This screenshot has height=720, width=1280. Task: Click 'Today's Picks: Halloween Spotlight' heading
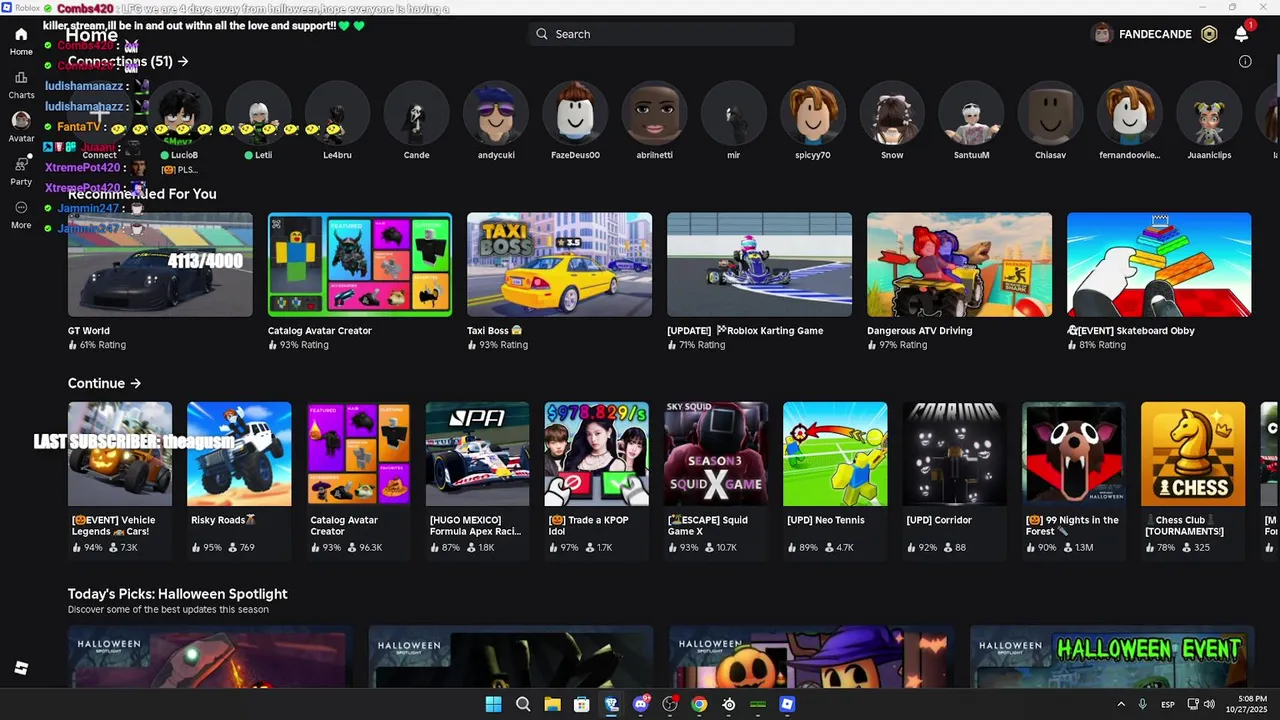pyautogui.click(x=178, y=594)
